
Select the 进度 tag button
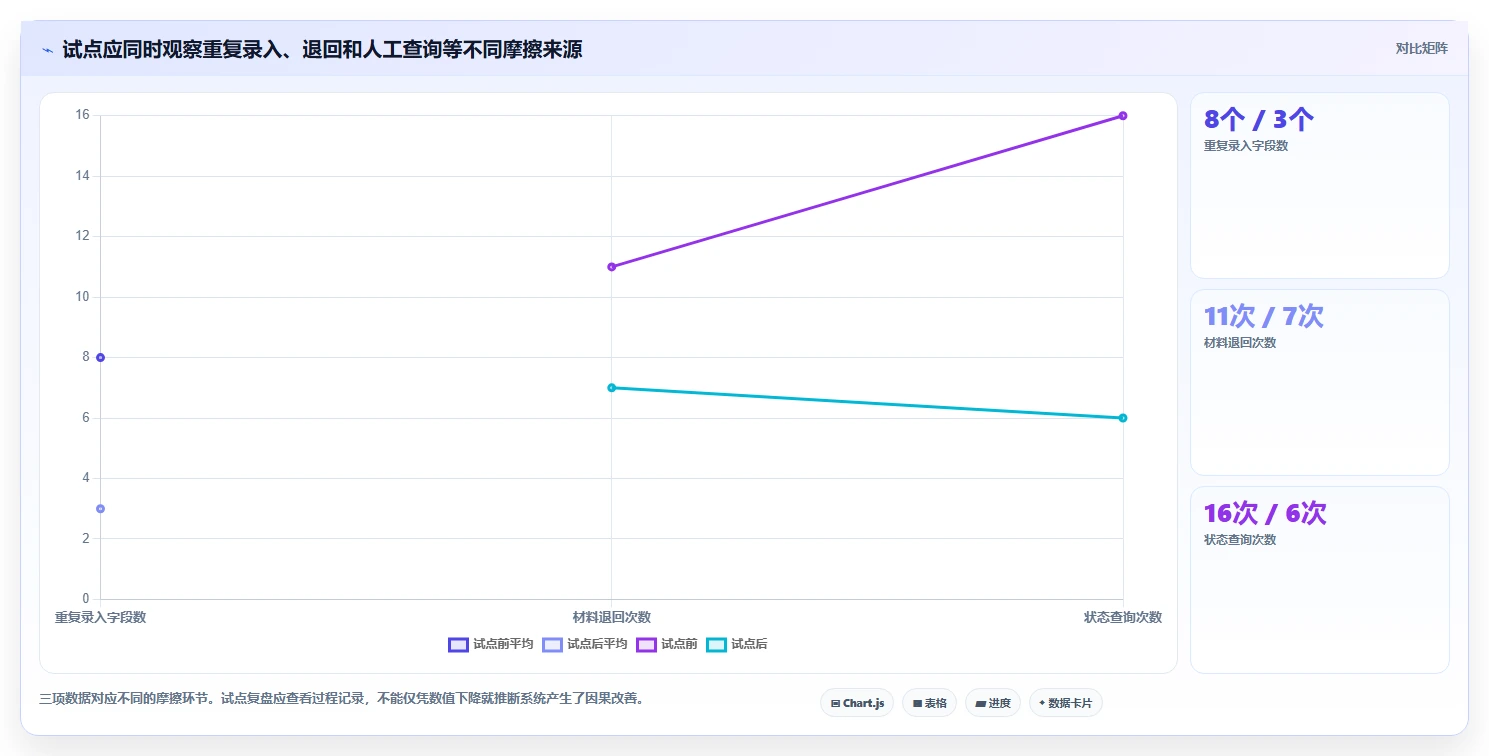[992, 703]
